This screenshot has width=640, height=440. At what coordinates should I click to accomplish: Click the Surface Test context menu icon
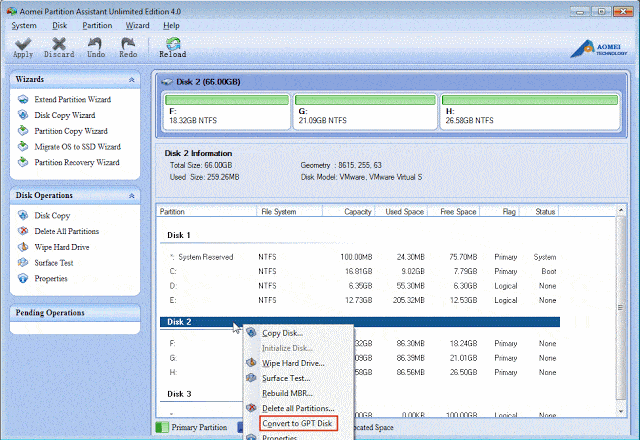(x=251, y=378)
